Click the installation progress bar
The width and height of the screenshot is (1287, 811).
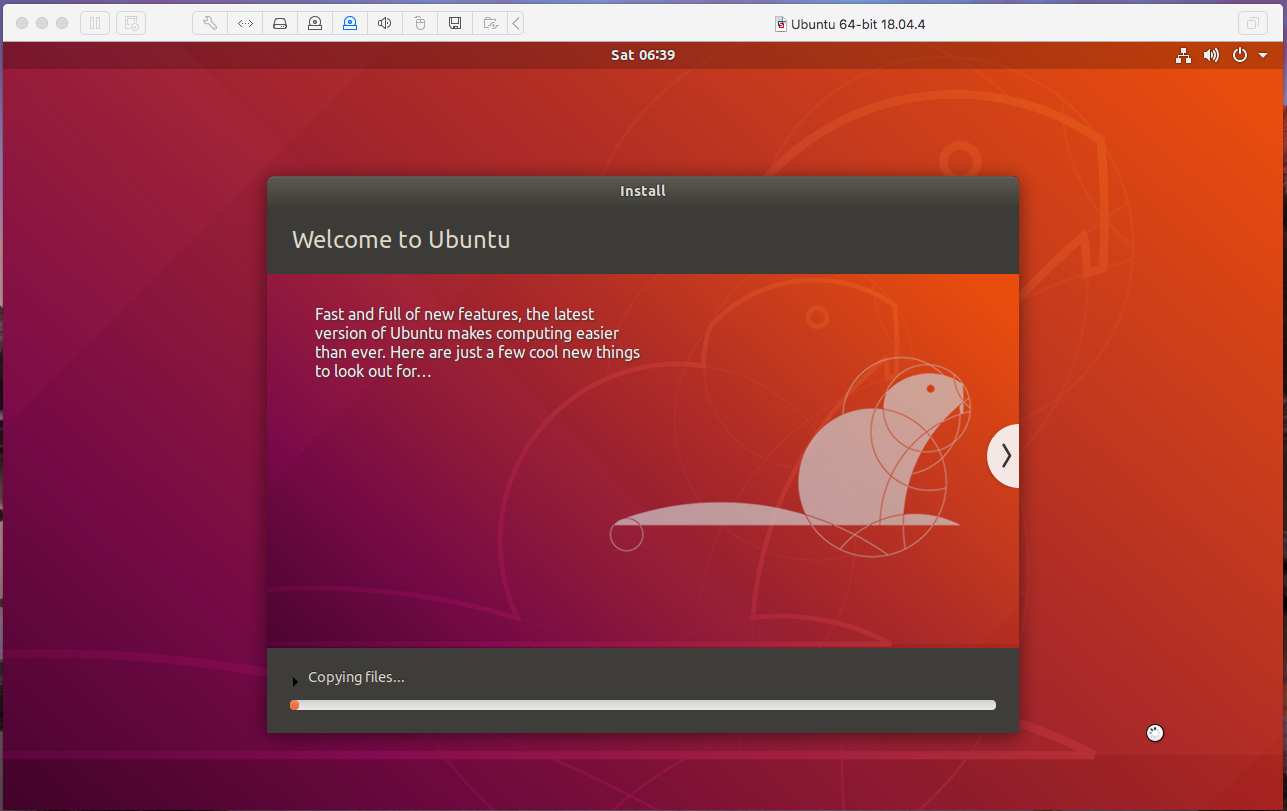point(643,705)
